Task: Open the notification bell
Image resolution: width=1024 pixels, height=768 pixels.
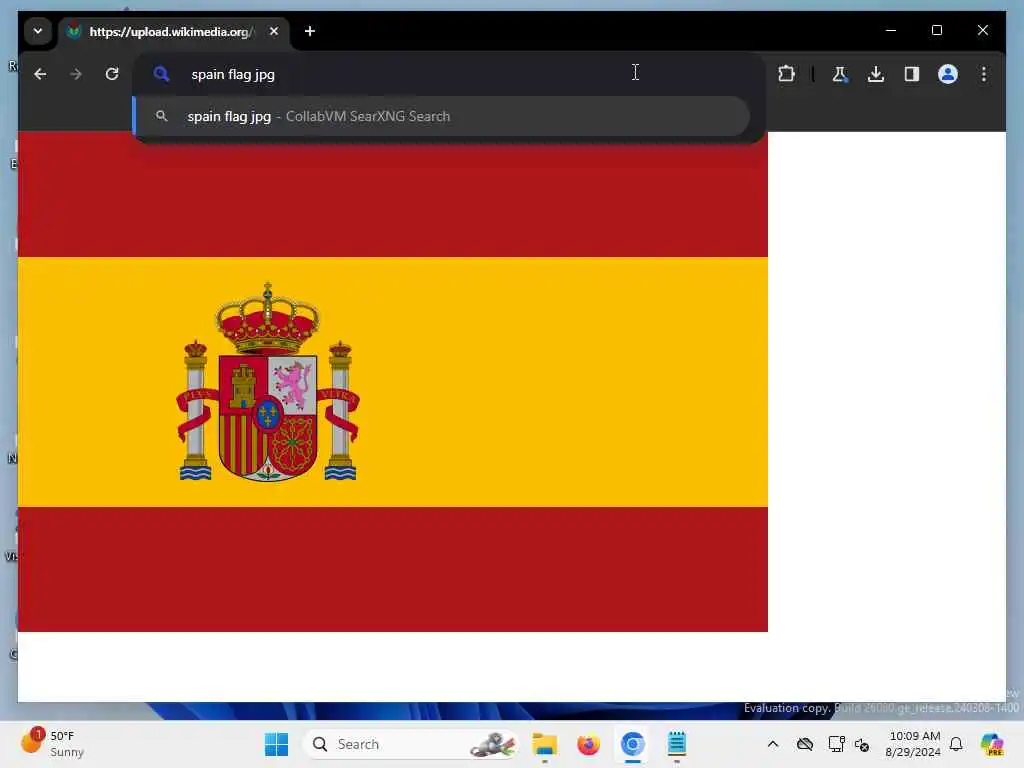Action: (956, 744)
